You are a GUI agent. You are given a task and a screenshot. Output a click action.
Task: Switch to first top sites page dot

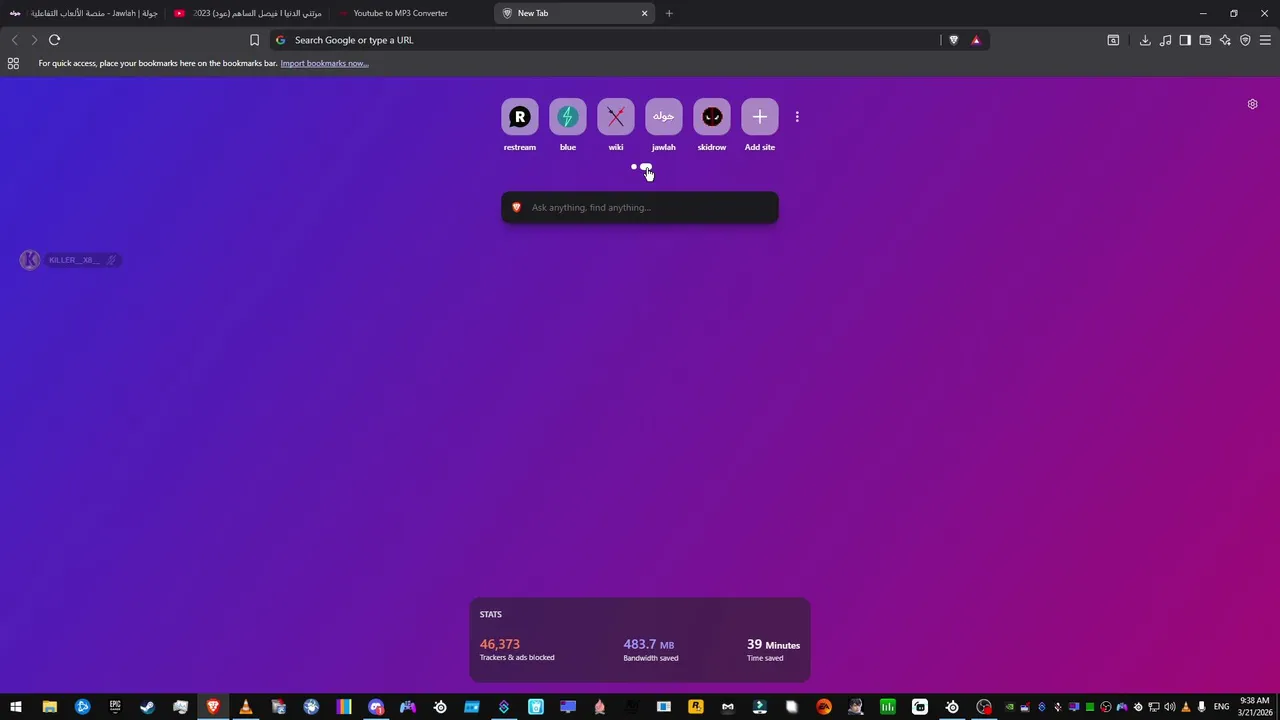(x=634, y=167)
